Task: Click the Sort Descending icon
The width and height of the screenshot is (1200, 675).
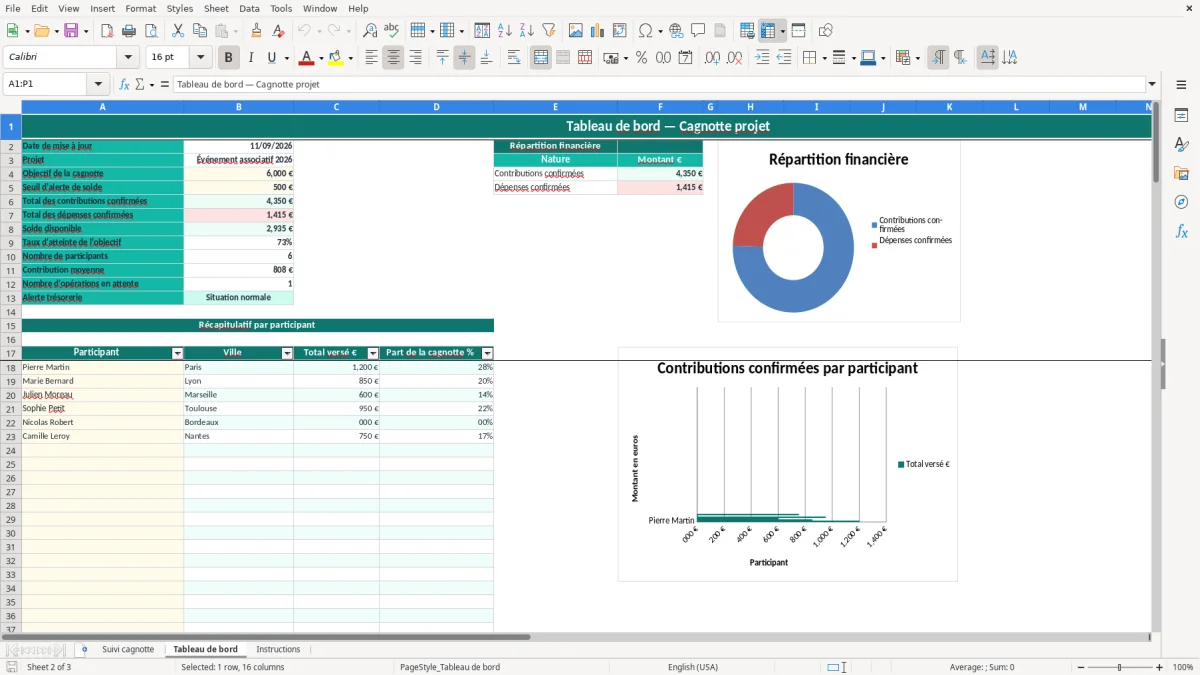Action: click(527, 31)
